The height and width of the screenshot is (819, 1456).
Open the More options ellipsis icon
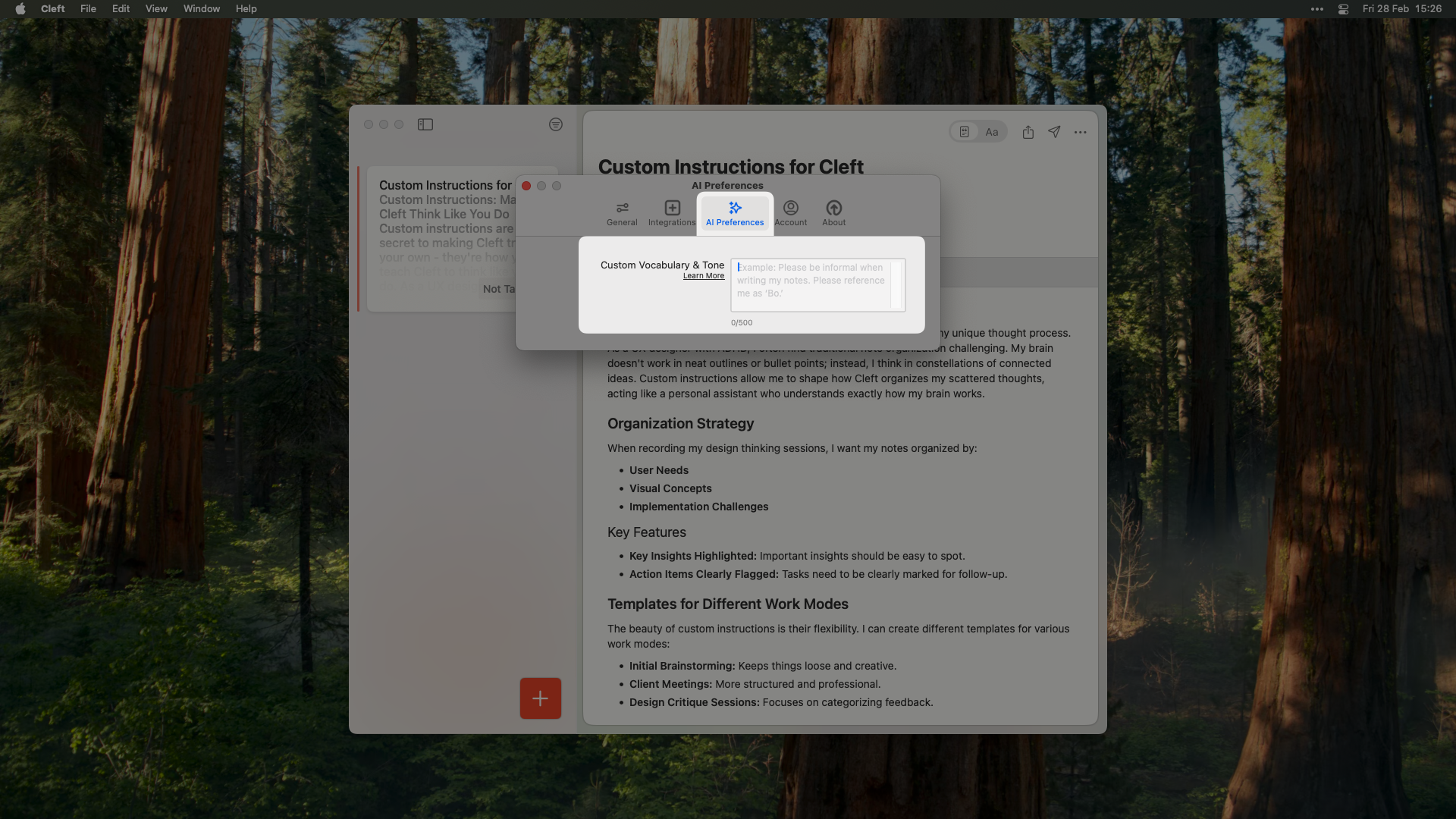[x=1080, y=132]
